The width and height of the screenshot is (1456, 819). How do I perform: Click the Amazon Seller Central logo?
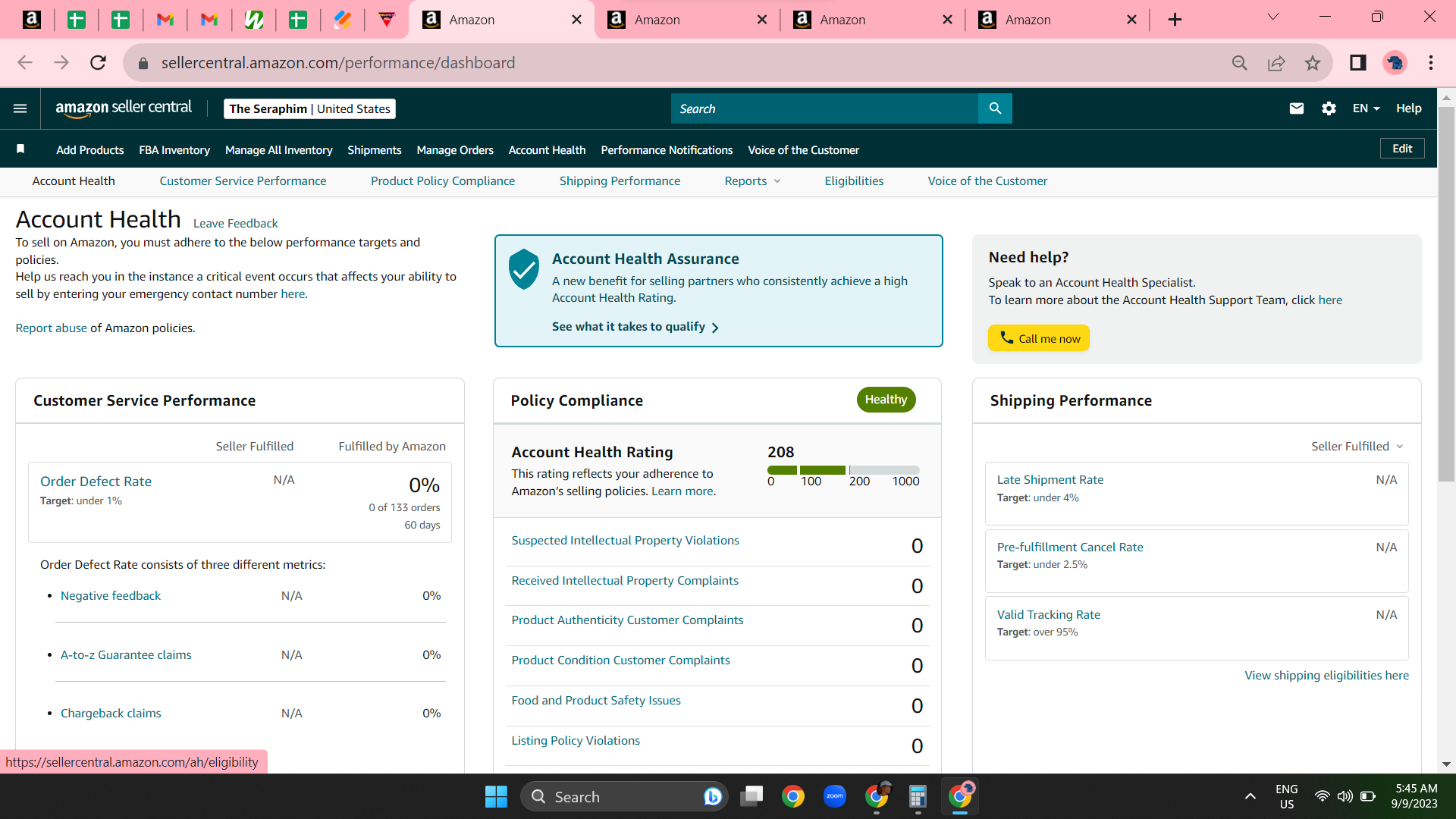coord(124,108)
